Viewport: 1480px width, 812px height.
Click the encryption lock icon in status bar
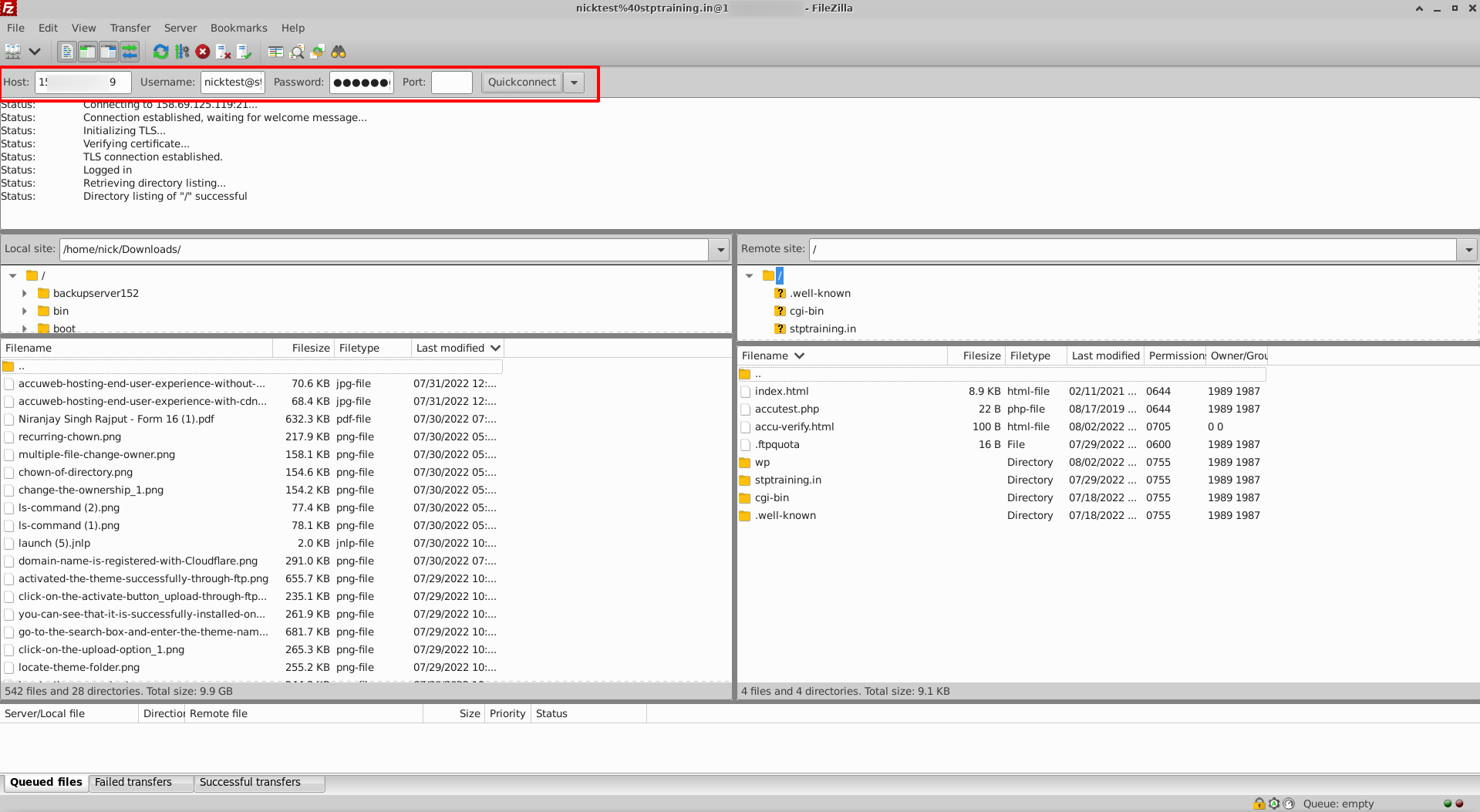click(1259, 804)
